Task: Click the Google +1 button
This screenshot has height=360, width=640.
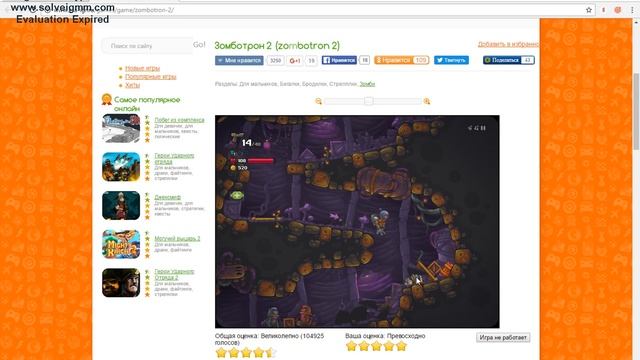Action: tap(295, 60)
